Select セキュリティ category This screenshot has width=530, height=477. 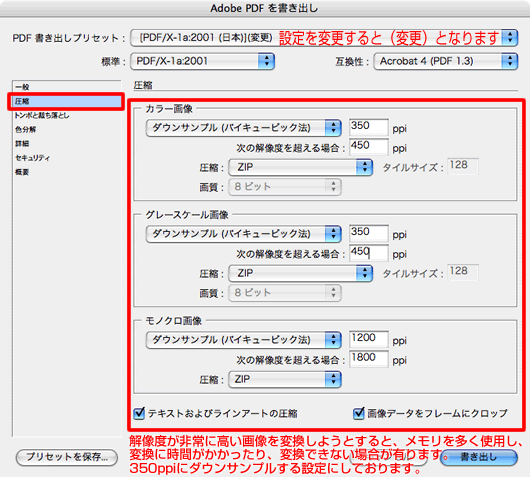point(67,158)
